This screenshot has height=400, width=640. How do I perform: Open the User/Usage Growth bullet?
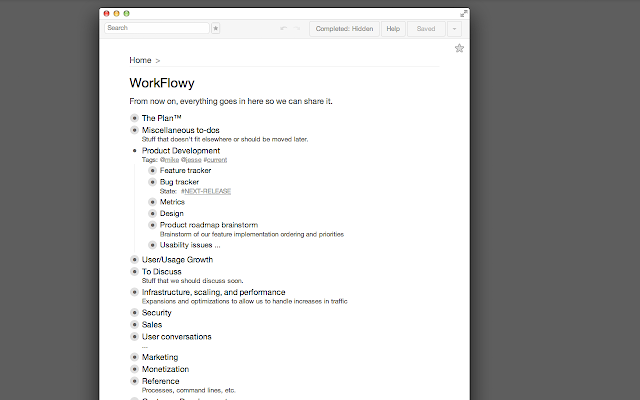(134, 259)
